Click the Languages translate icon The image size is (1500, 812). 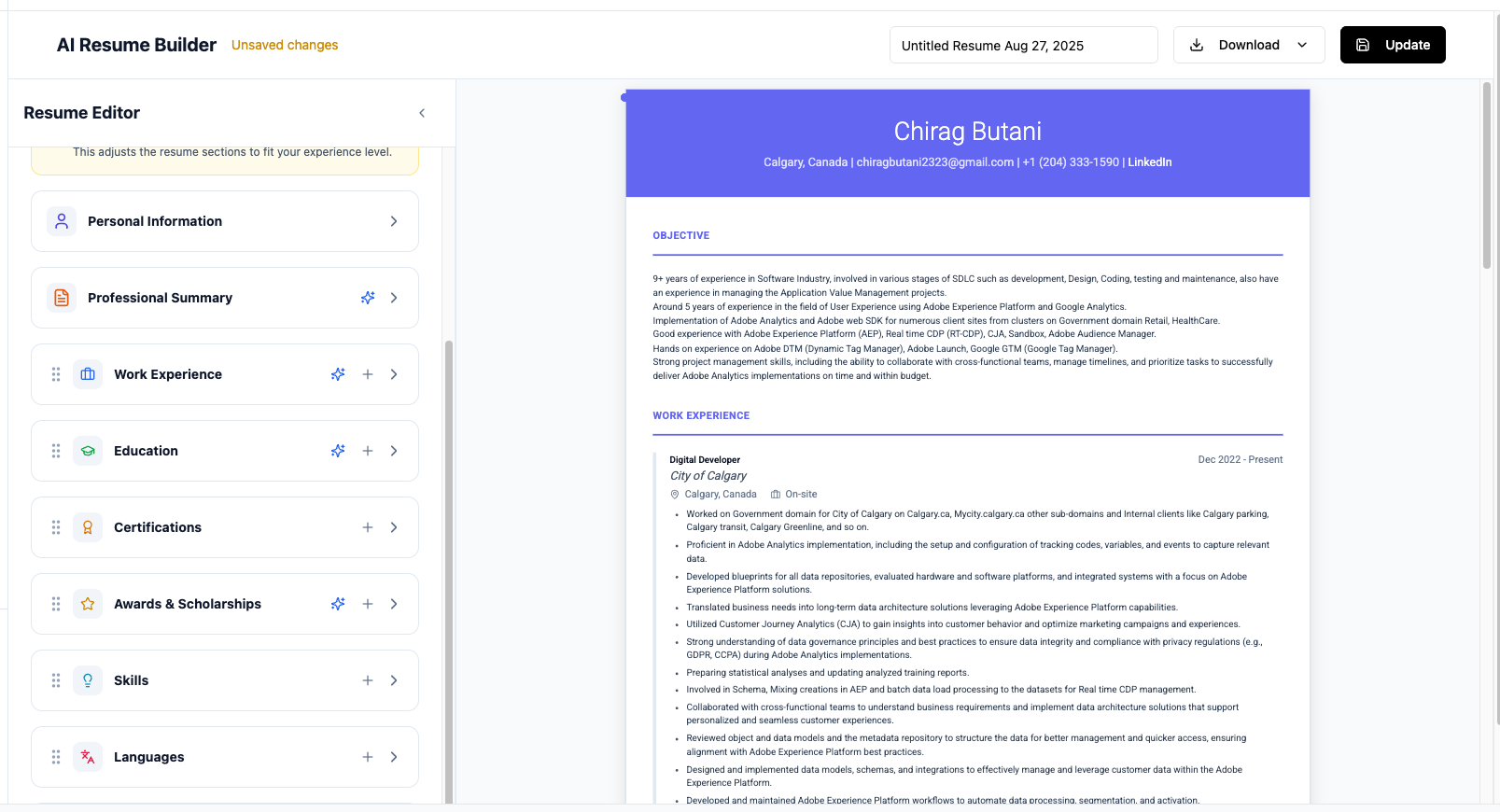point(88,757)
